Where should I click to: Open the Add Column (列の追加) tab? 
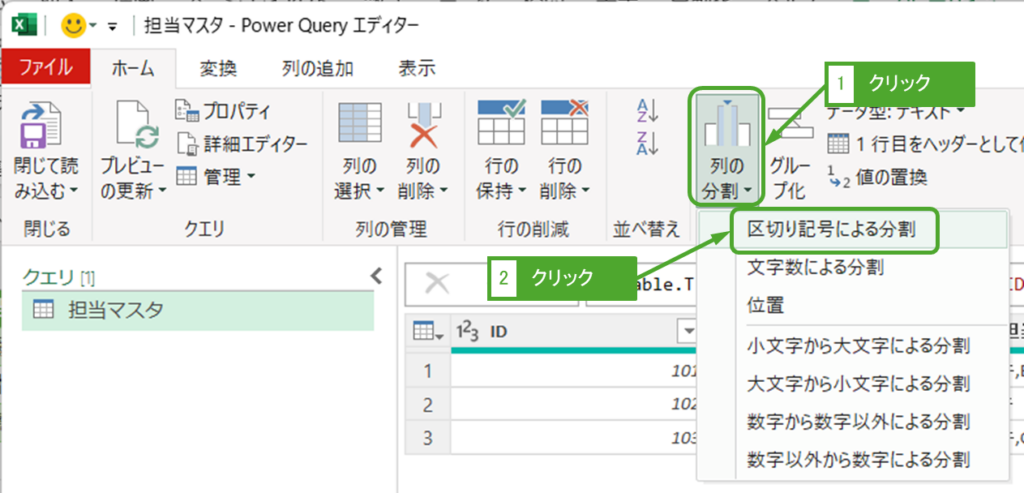pos(315,68)
